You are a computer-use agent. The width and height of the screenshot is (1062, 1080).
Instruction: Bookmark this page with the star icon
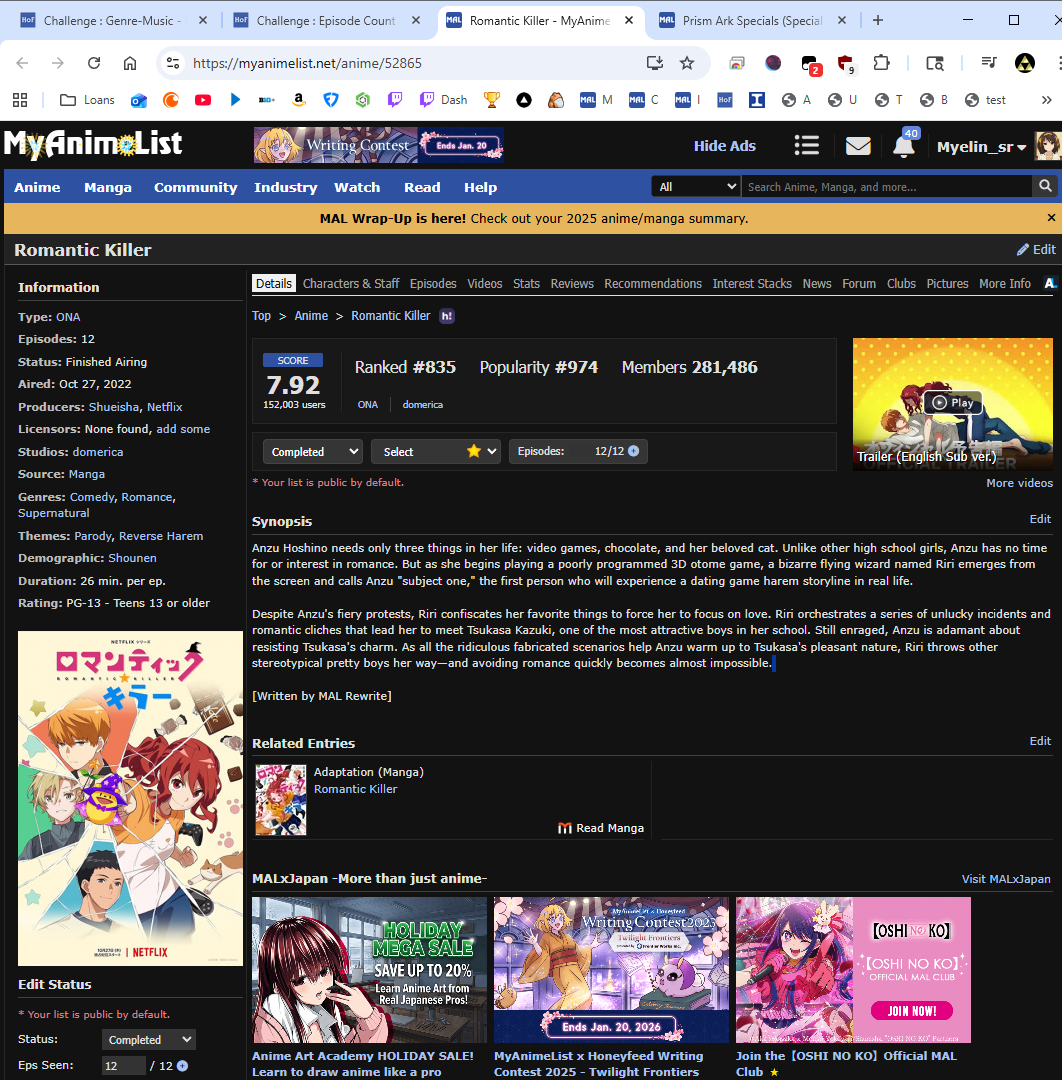click(687, 63)
